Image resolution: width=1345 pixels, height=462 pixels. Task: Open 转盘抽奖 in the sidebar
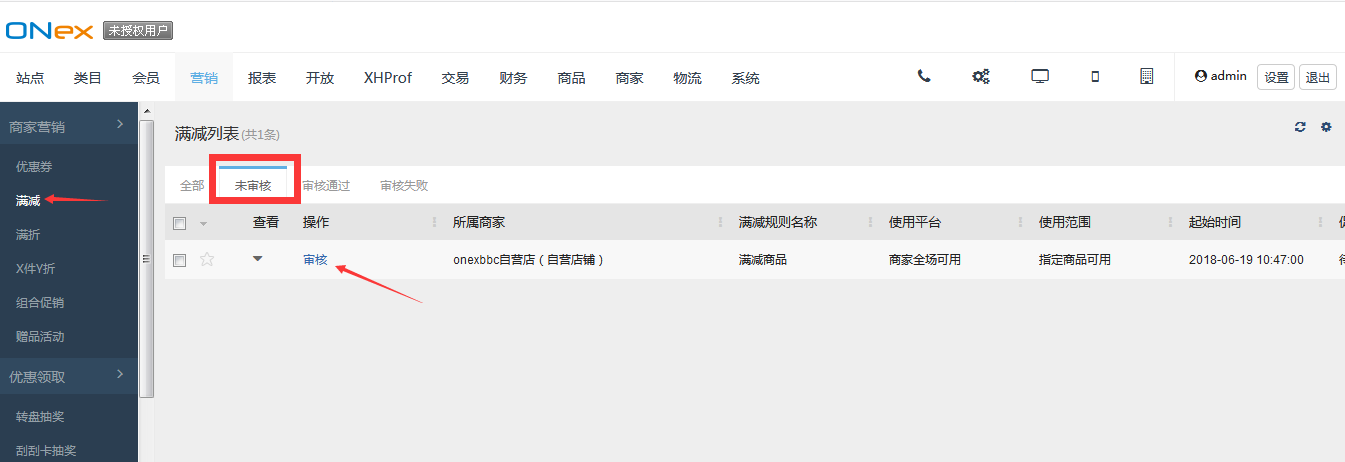coord(41,416)
